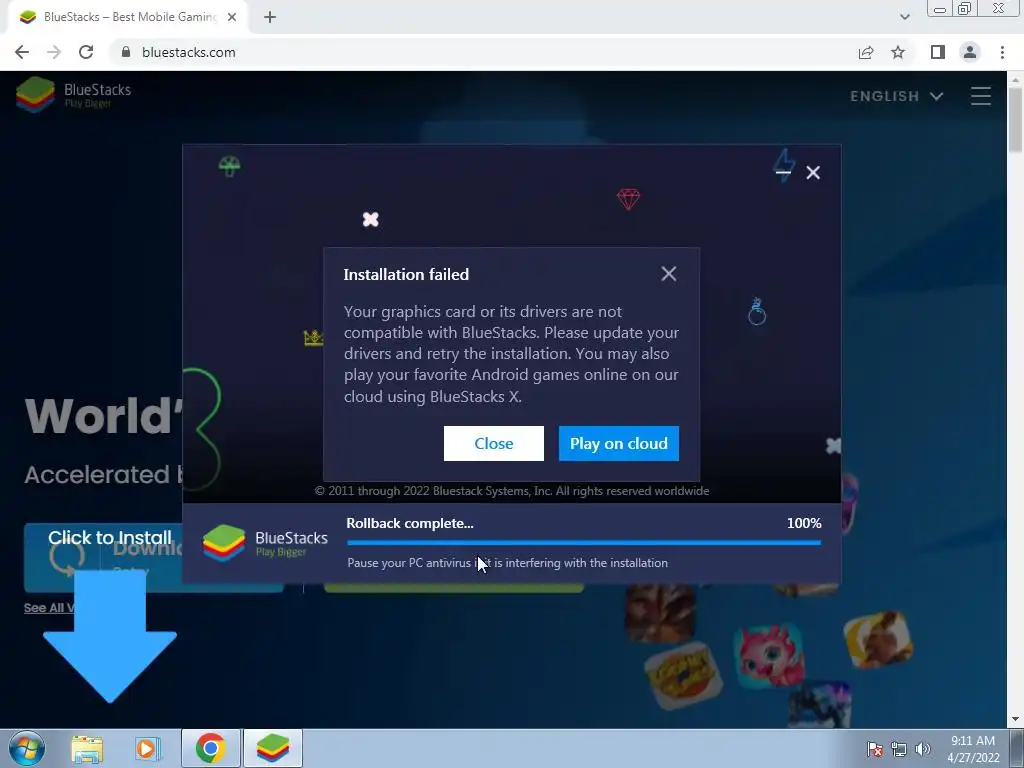This screenshot has width=1024, height=768.
Task: Dismiss Installation failed dialog with its X
Action: (669, 274)
